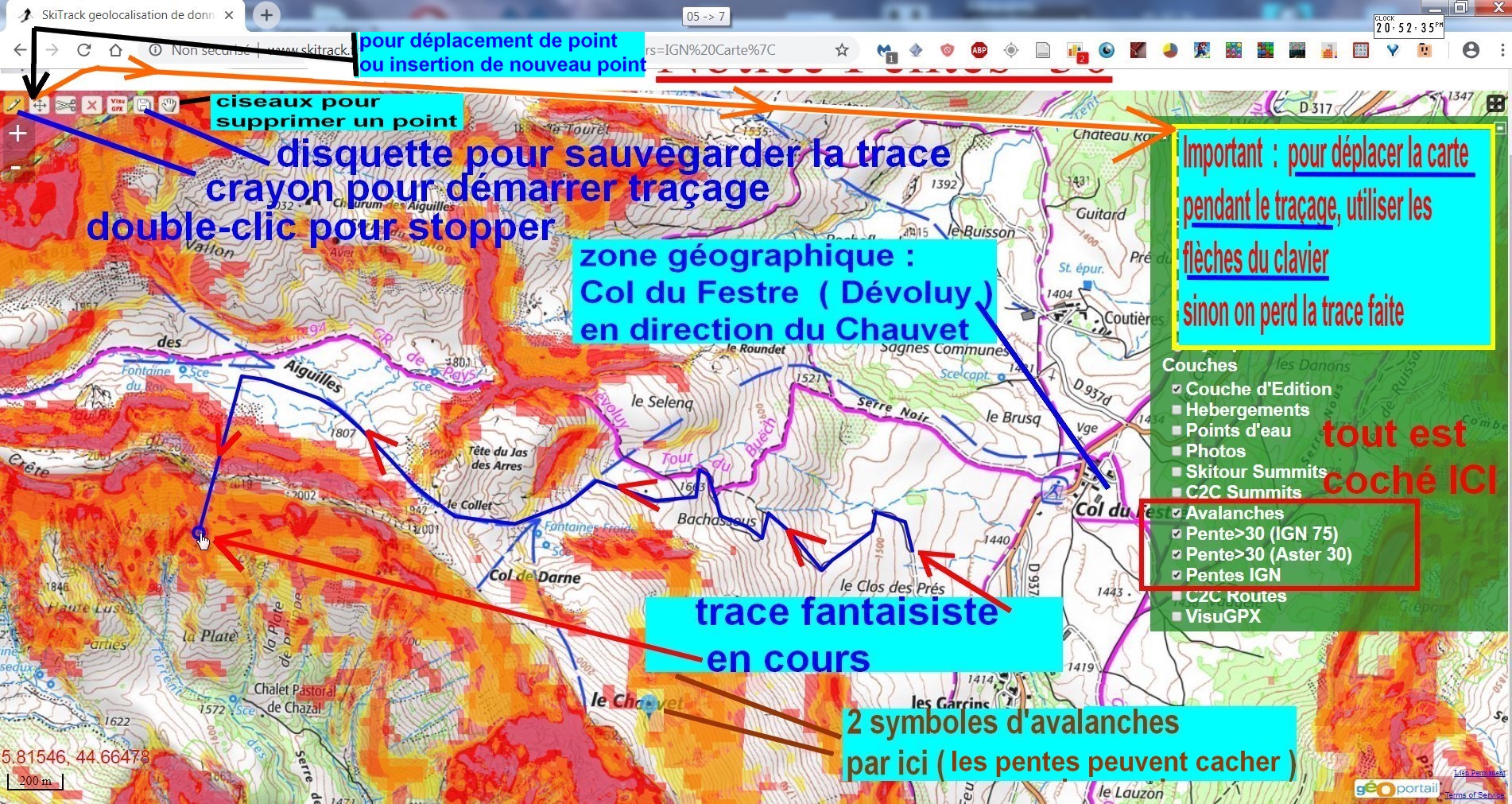
Task: Open the Visu GPX toolbar button
Action: [x=117, y=104]
